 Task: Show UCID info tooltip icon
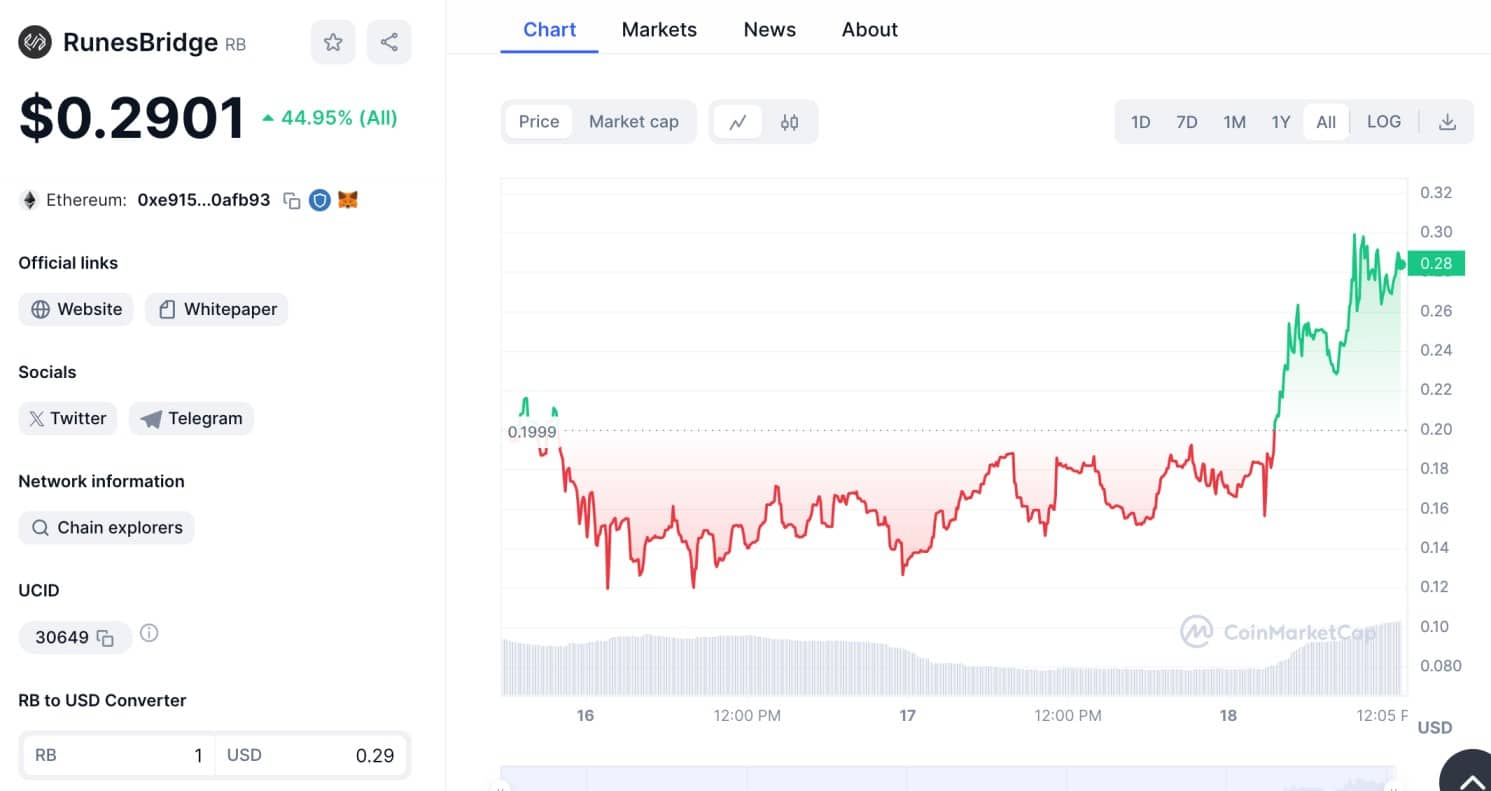point(149,633)
